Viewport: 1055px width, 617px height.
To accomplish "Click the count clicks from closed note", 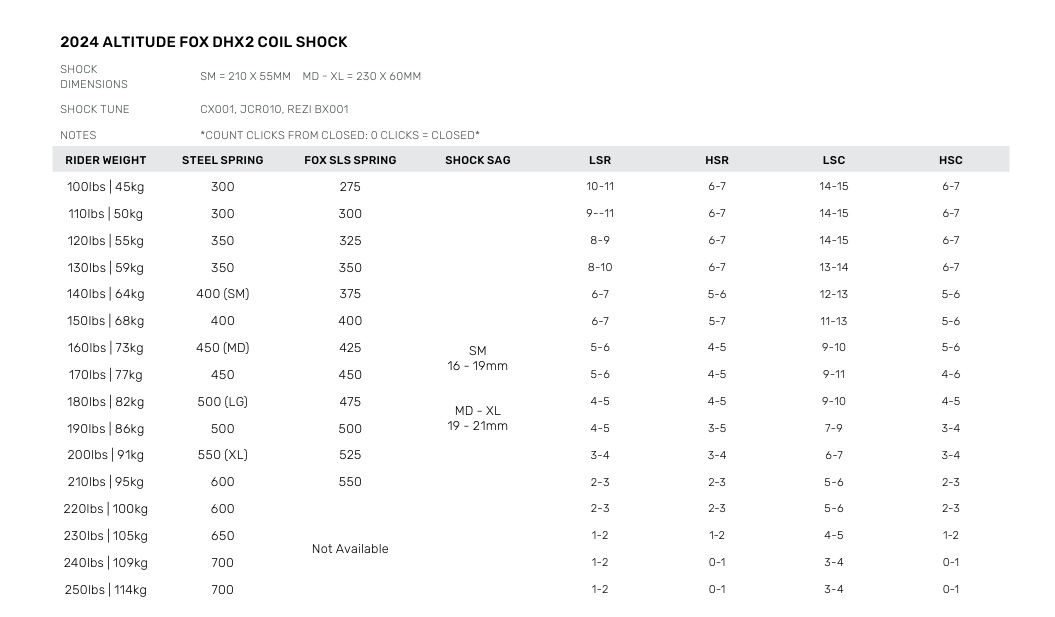I will [340, 135].
